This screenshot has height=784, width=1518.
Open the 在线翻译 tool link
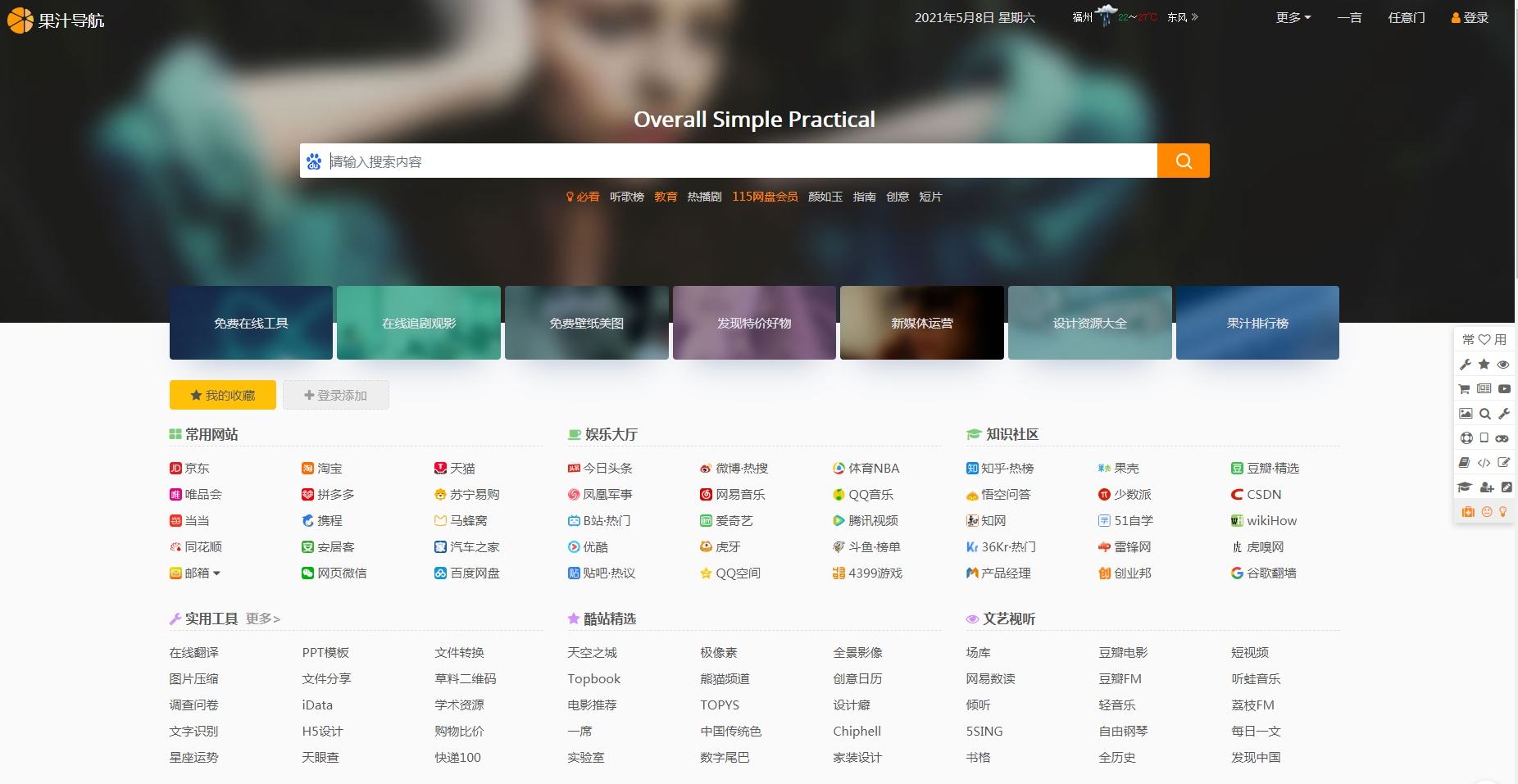point(193,653)
